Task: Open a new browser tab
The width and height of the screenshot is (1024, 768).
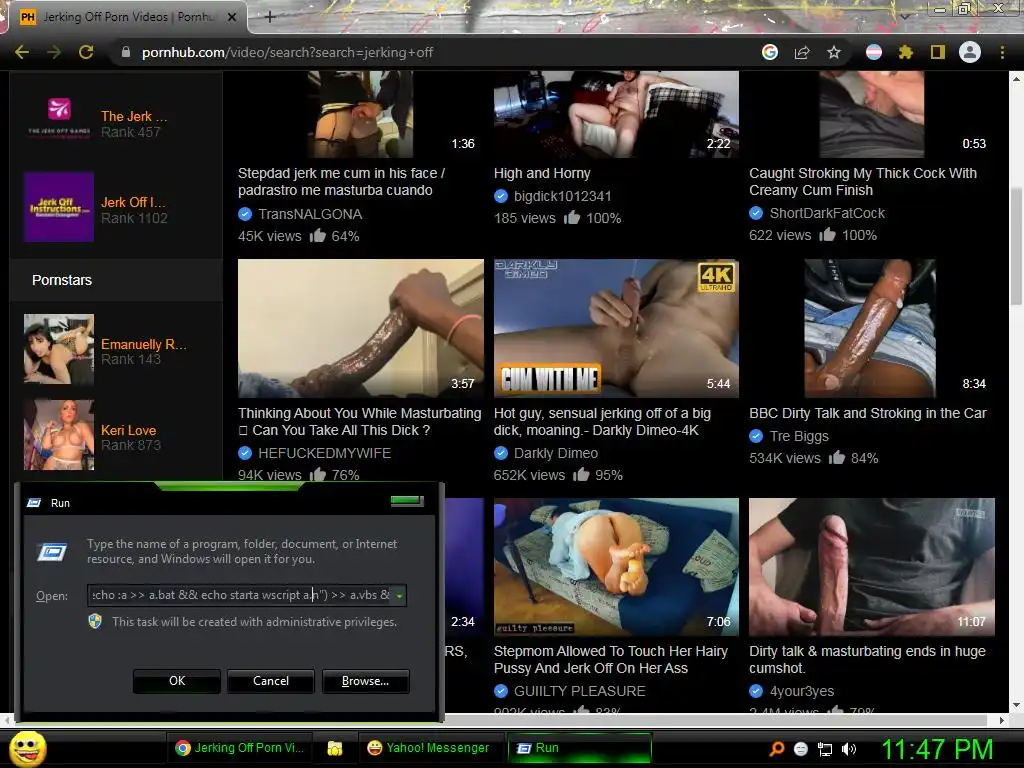Action: 270,17
